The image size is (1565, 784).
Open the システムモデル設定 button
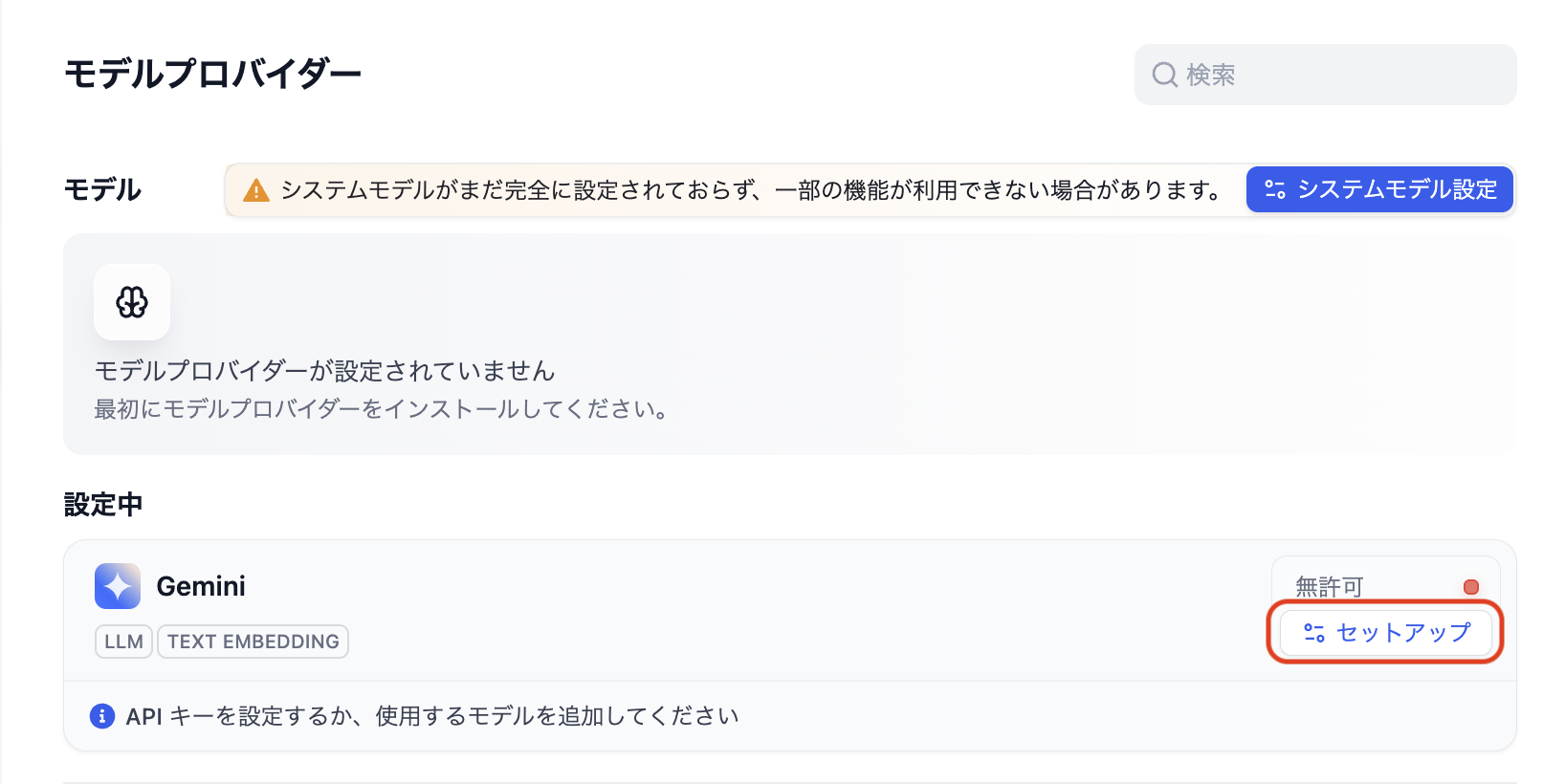(x=1379, y=189)
